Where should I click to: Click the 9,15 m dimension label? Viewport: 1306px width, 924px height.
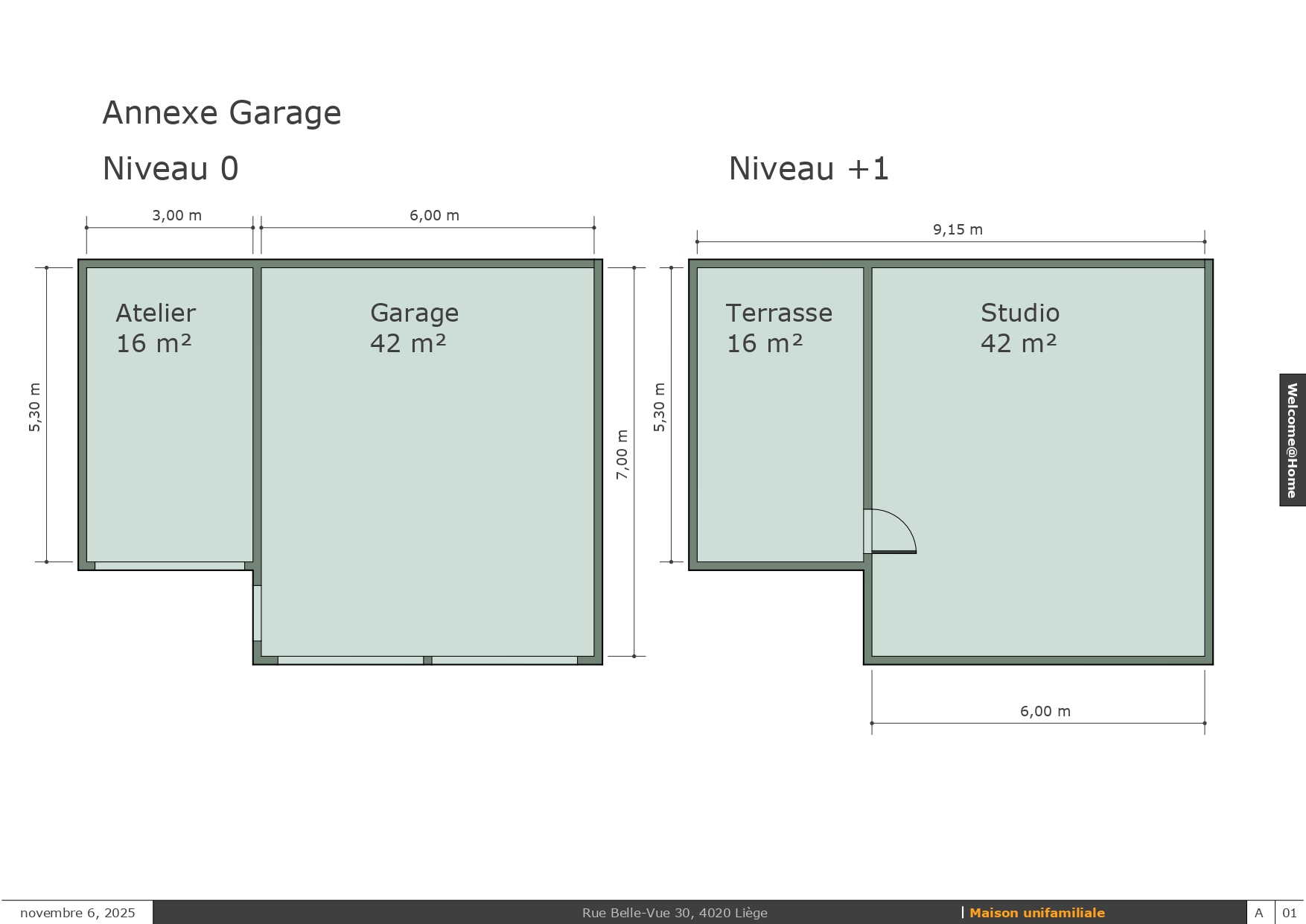point(958,229)
